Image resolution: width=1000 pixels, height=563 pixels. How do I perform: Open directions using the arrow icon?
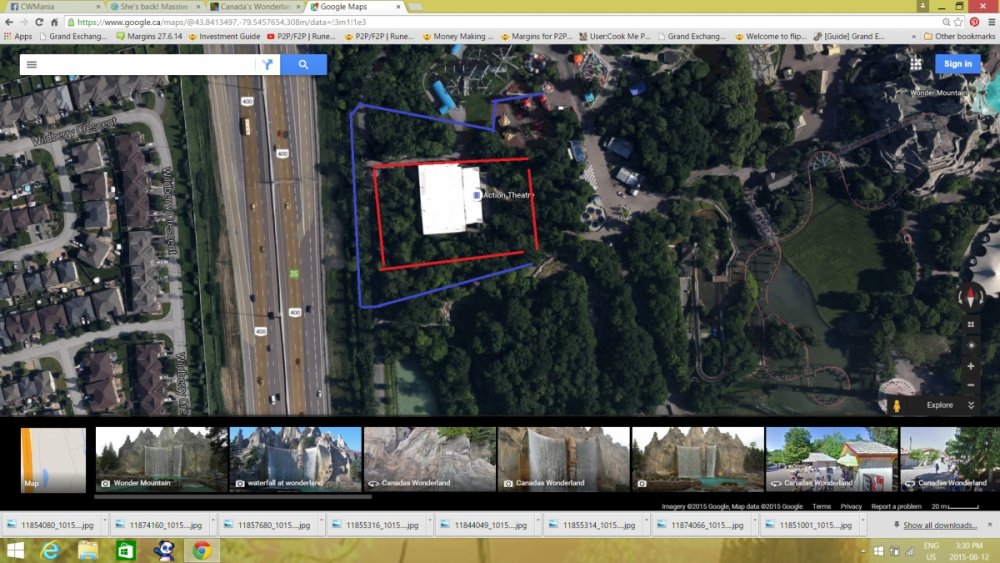click(267, 64)
